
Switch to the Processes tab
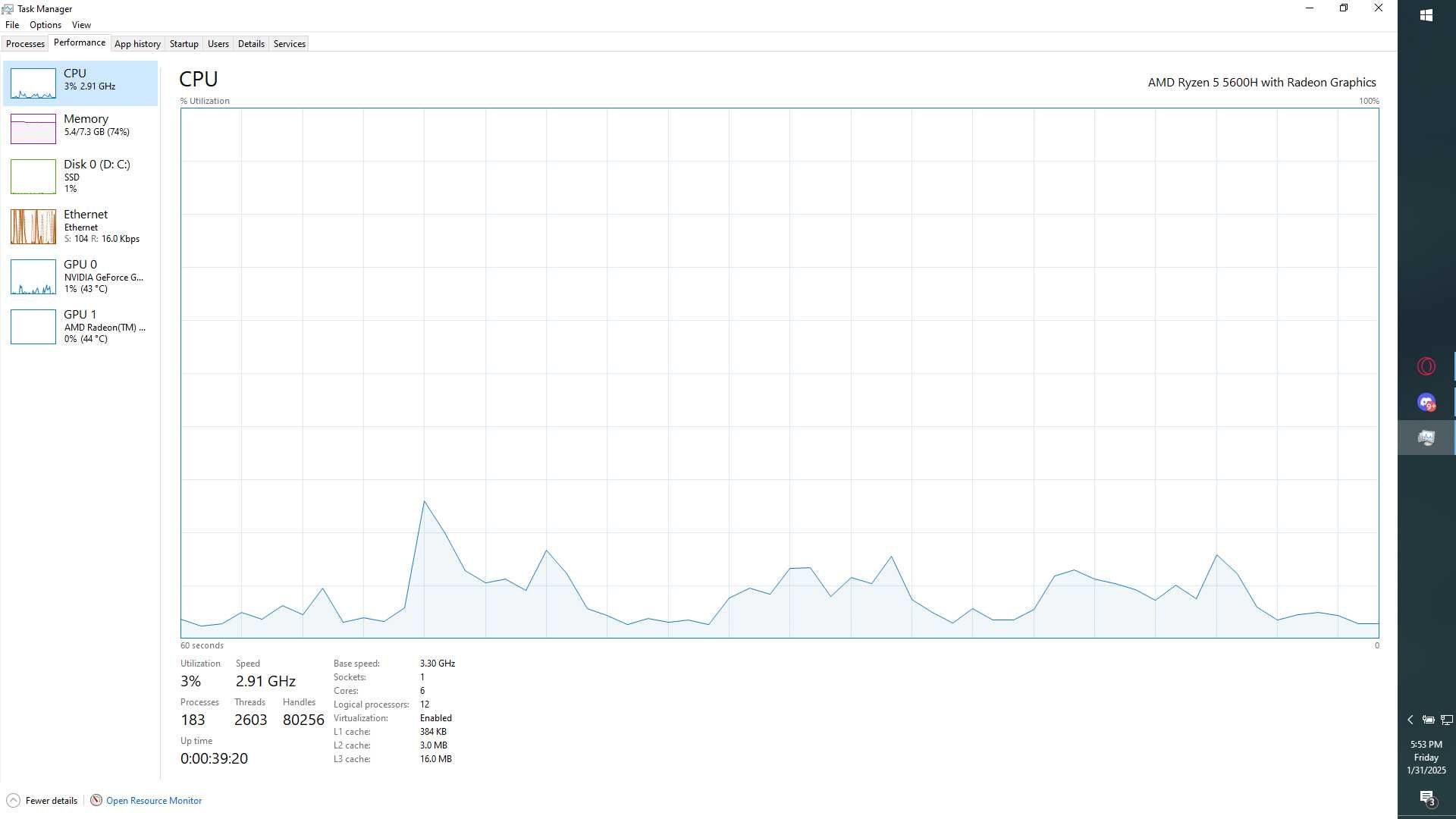25,44
